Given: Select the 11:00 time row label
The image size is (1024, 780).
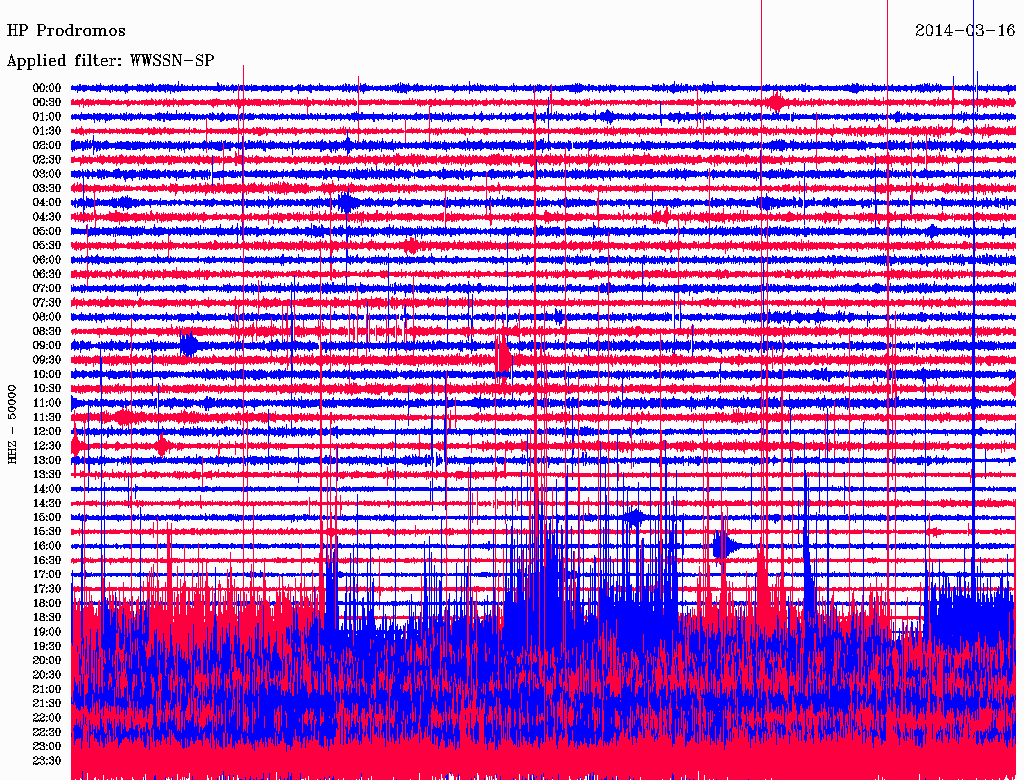Looking at the screenshot, I should coord(47,403).
